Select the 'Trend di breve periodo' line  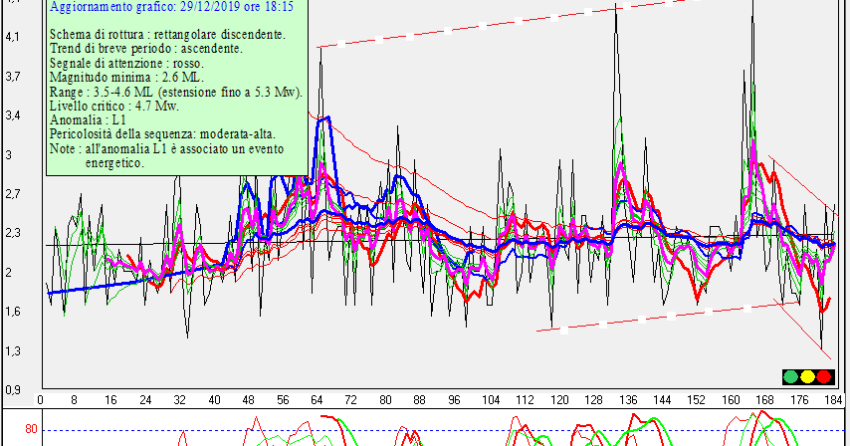coord(146,49)
